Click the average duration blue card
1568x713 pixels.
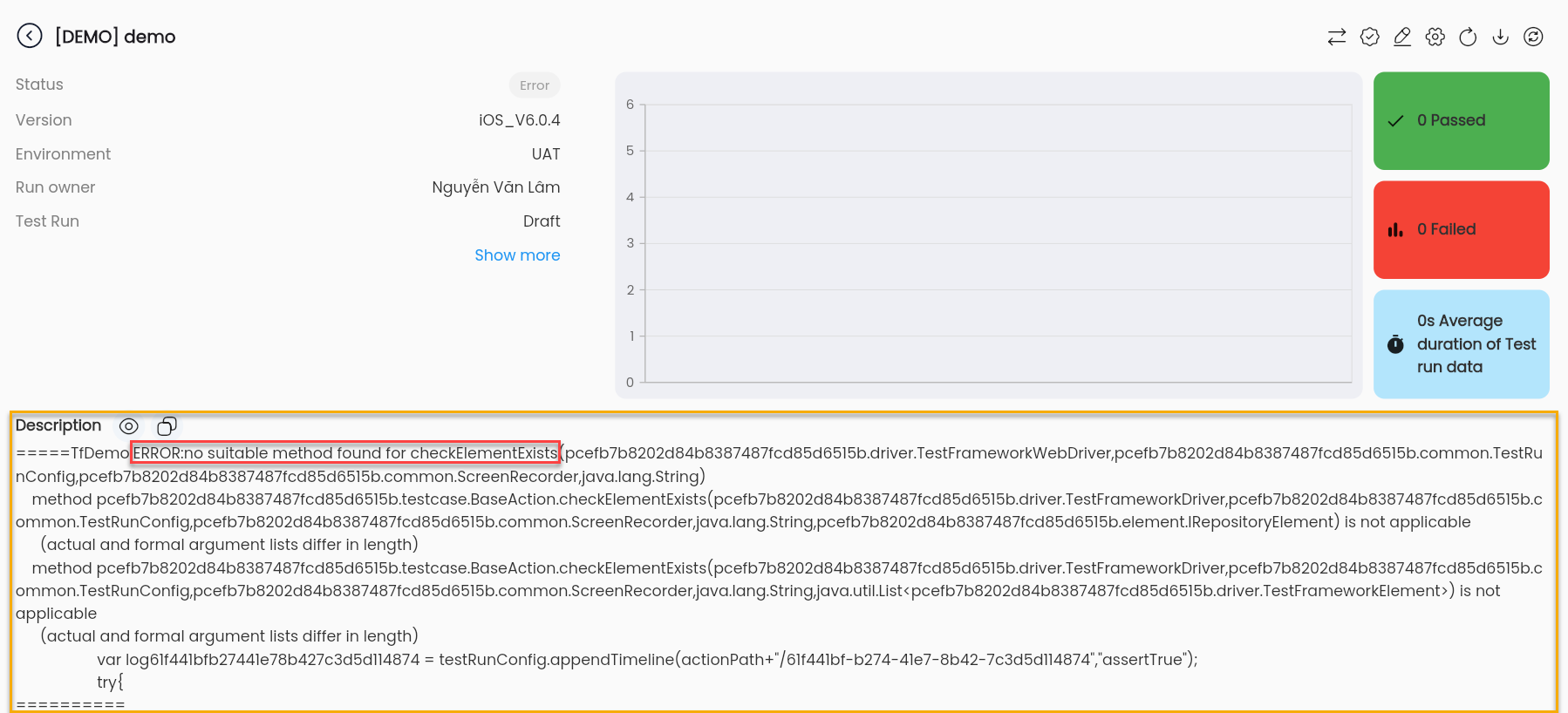[1461, 344]
